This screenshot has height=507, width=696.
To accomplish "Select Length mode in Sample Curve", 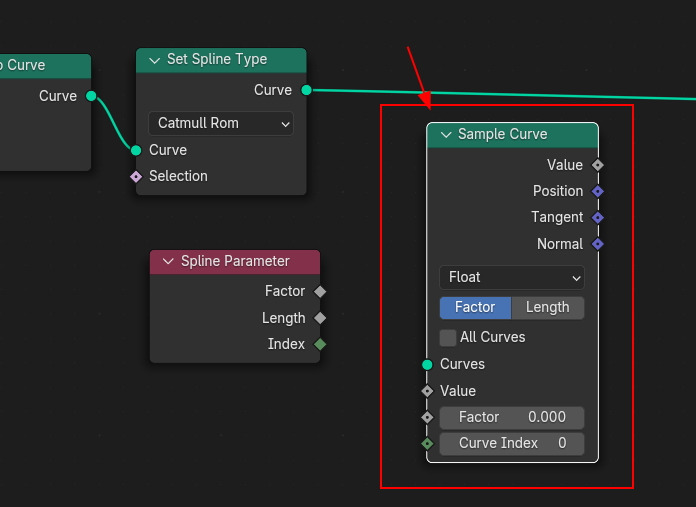I will (548, 307).
